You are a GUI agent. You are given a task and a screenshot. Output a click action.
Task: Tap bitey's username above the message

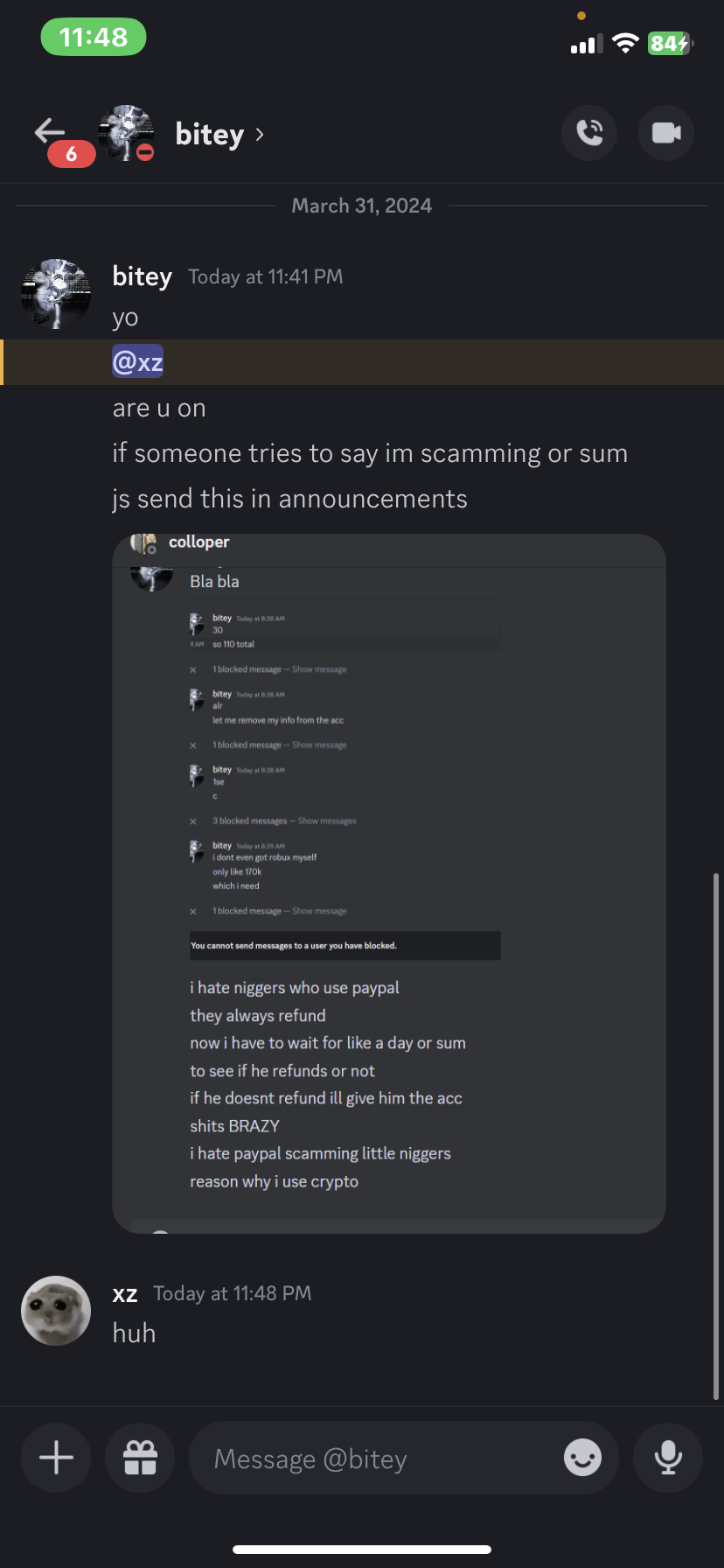[x=142, y=276]
